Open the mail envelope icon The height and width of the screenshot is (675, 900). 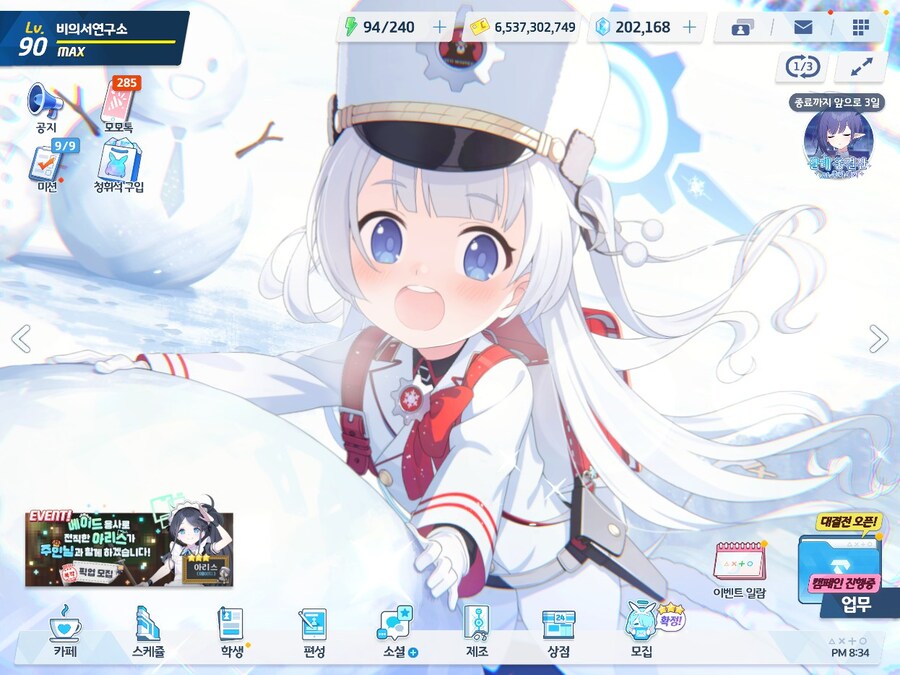click(x=802, y=27)
